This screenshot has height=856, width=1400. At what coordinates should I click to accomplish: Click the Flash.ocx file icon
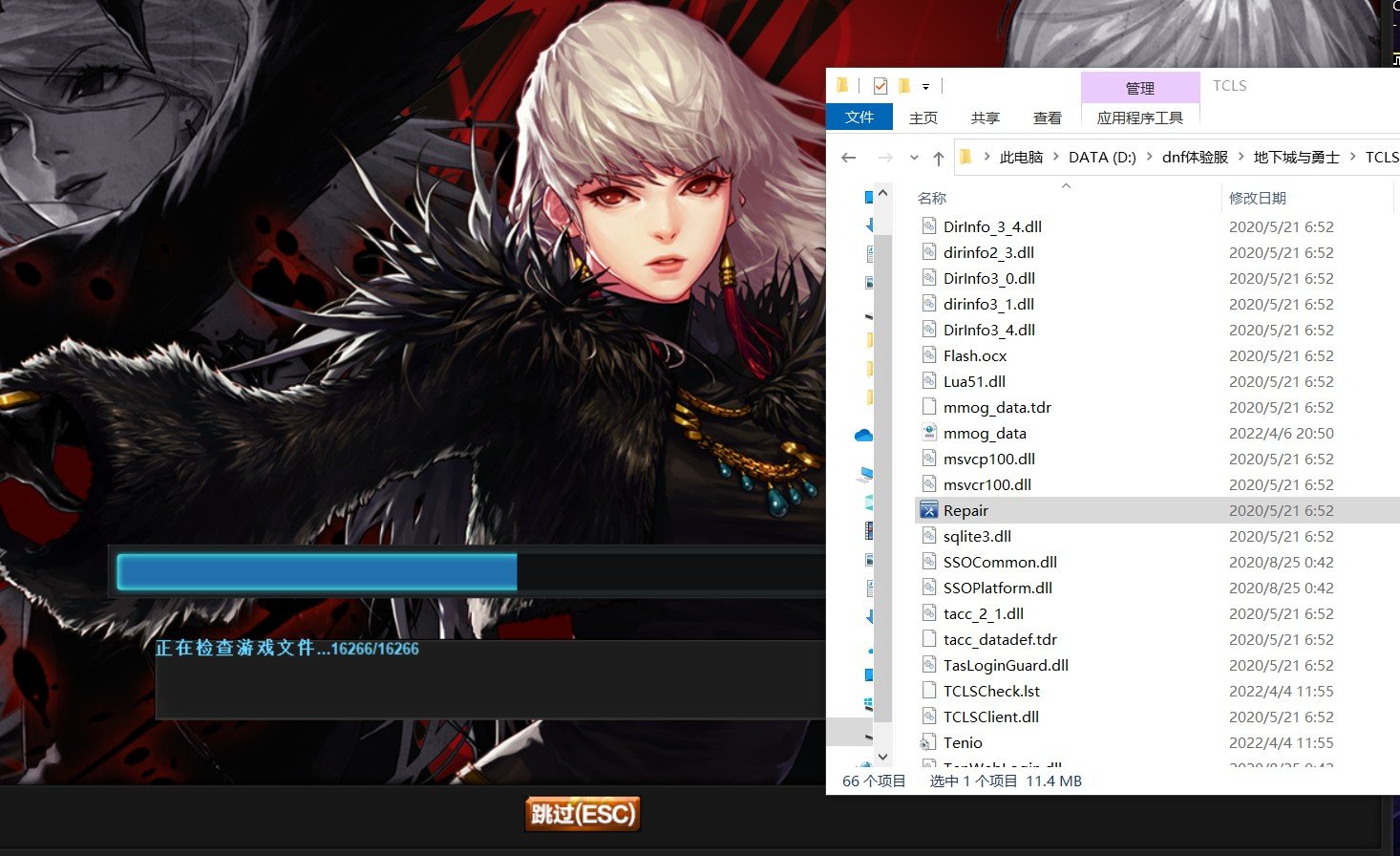click(928, 355)
